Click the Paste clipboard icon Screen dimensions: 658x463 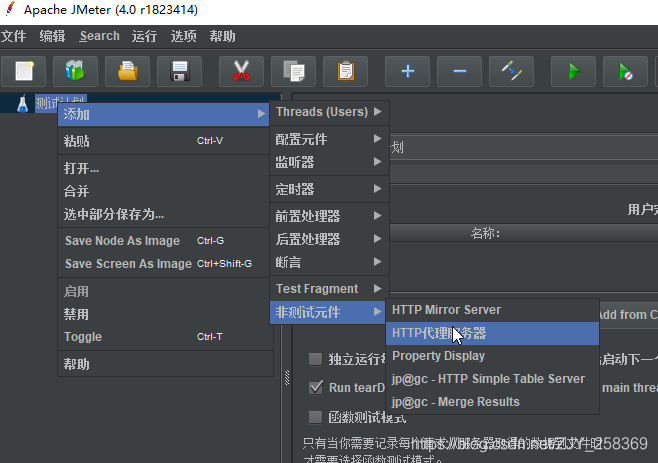pos(345,71)
